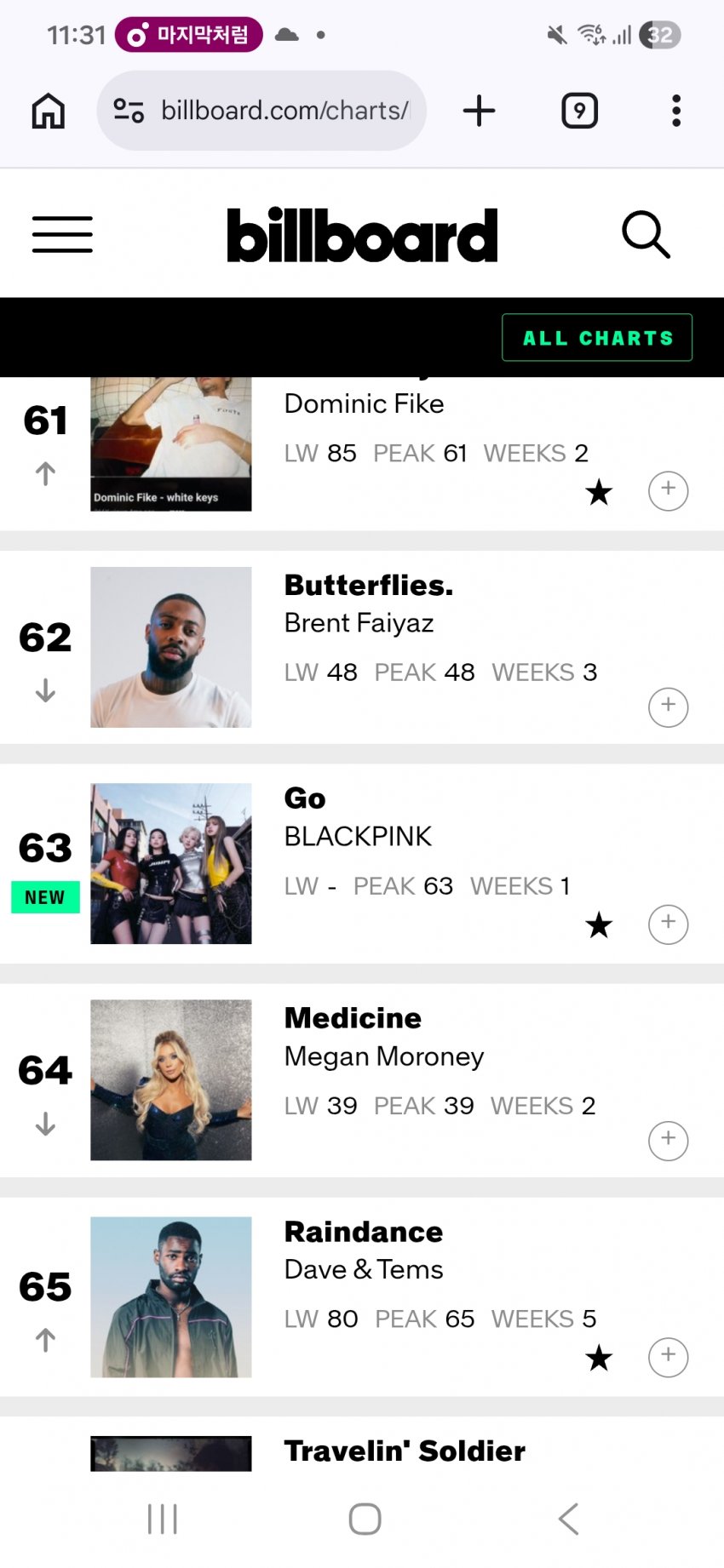
Task: Open a new browser tab
Action: (x=480, y=111)
